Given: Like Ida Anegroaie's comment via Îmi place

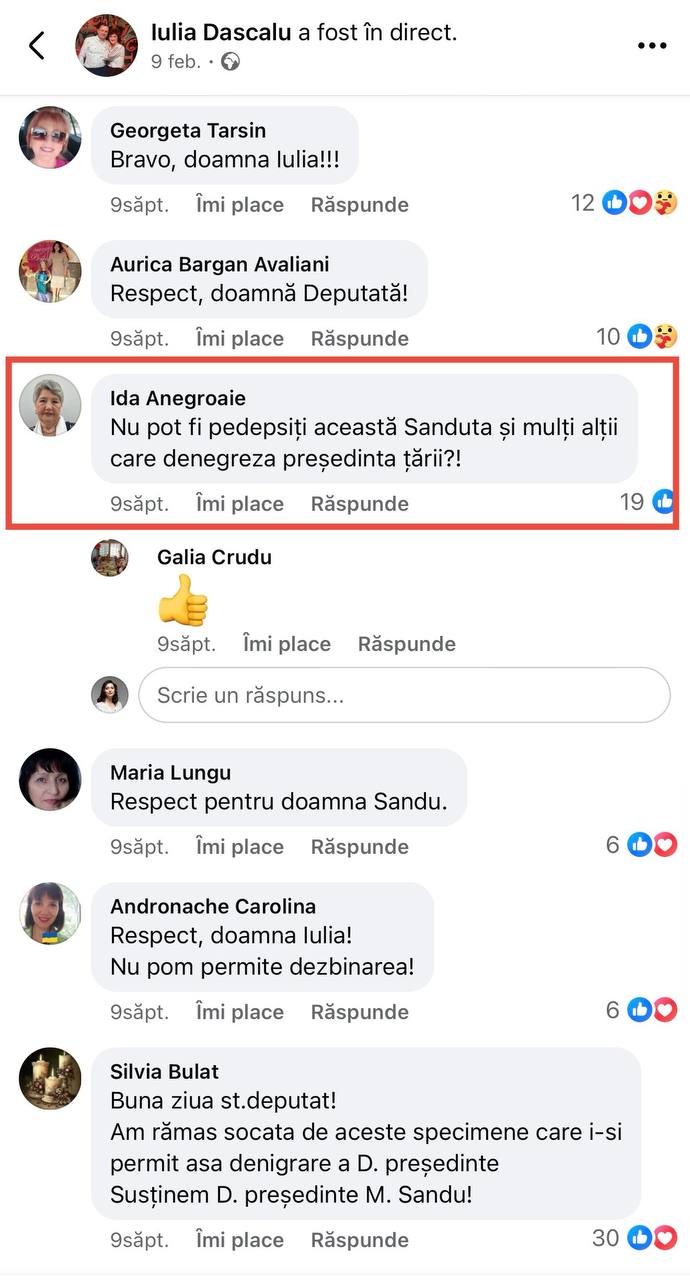Looking at the screenshot, I should tap(240, 504).
